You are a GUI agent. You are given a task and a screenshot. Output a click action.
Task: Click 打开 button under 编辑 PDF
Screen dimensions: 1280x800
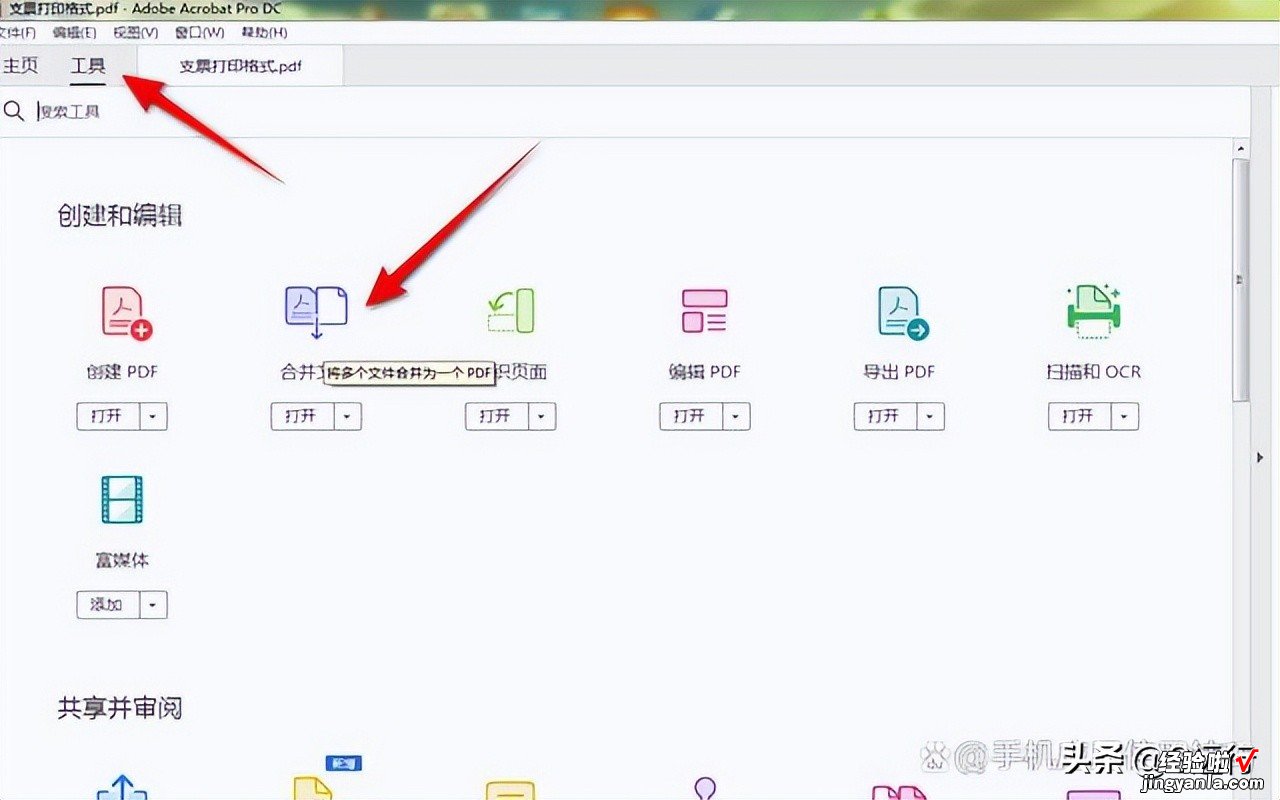coord(690,416)
